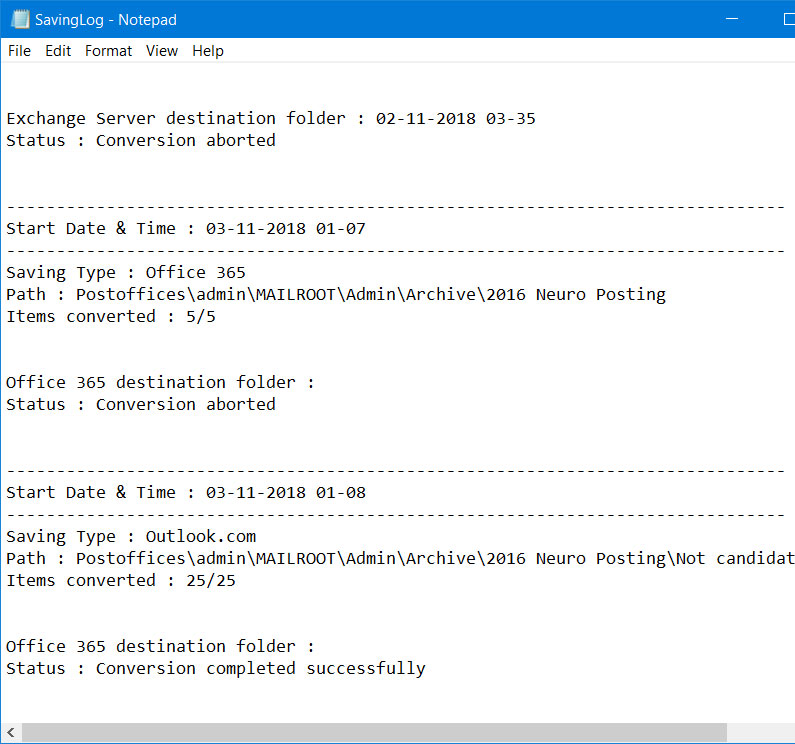Open the Help menu
Viewport: 795px width, 744px height.
pos(208,51)
